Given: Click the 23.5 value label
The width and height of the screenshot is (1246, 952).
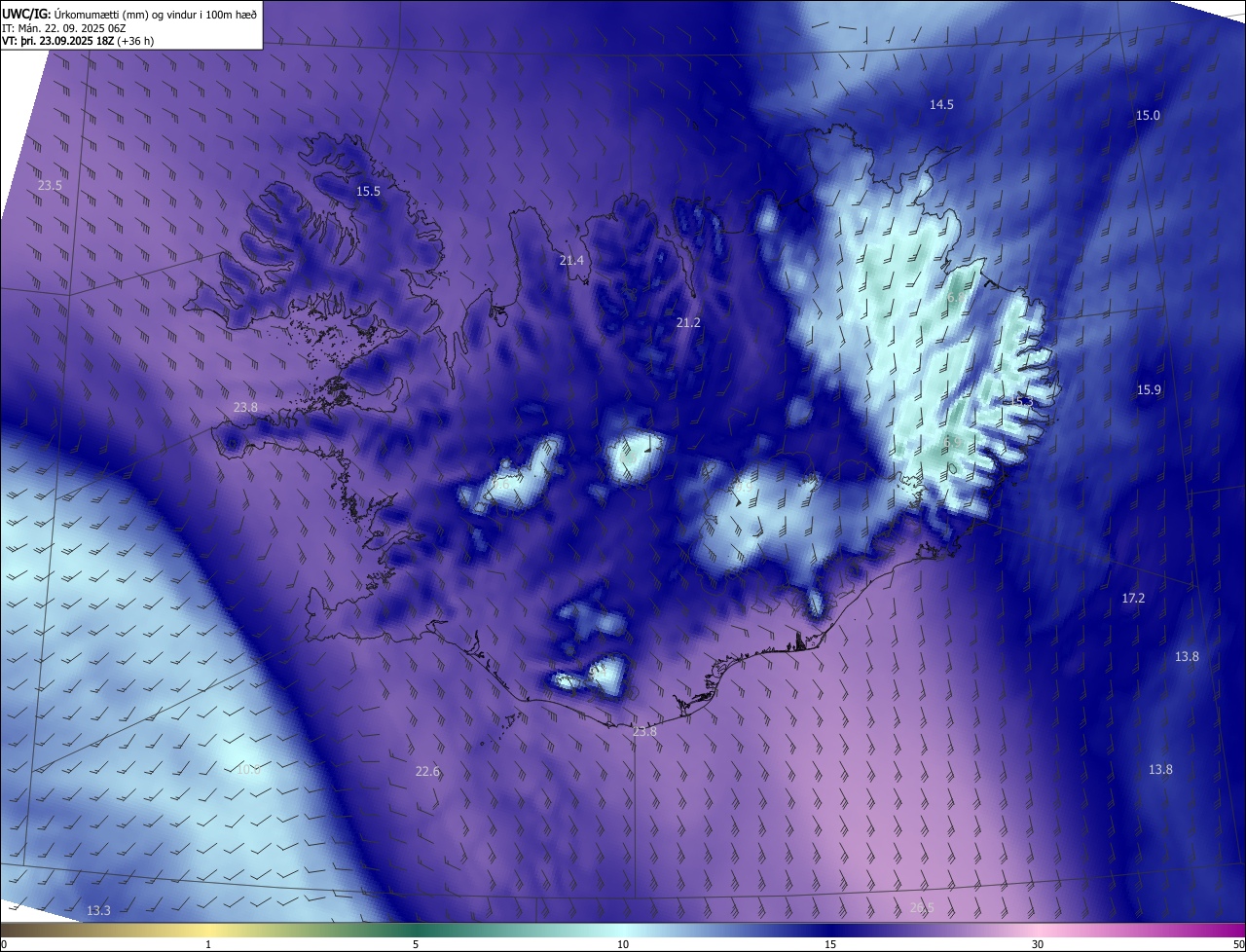Looking at the screenshot, I should coord(50,185).
